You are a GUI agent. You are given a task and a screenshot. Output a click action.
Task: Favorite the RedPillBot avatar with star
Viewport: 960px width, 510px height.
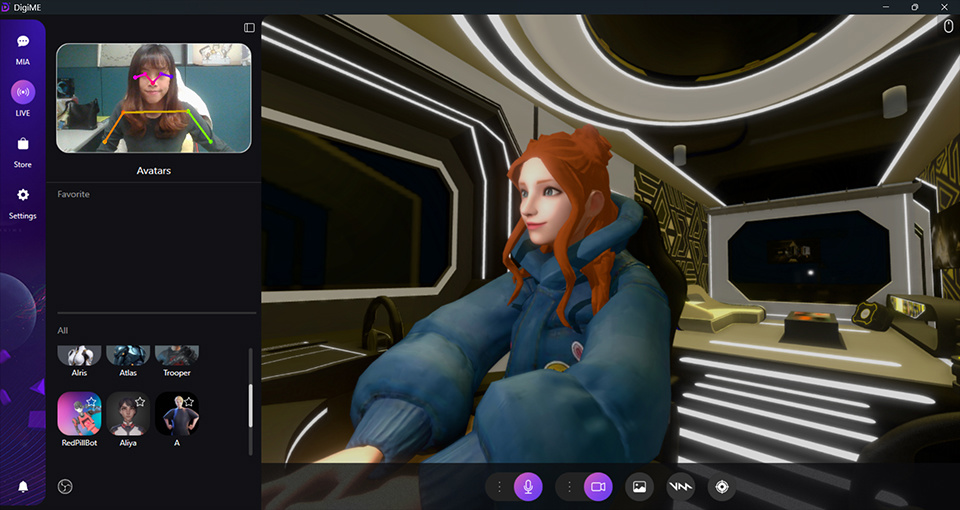92,401
